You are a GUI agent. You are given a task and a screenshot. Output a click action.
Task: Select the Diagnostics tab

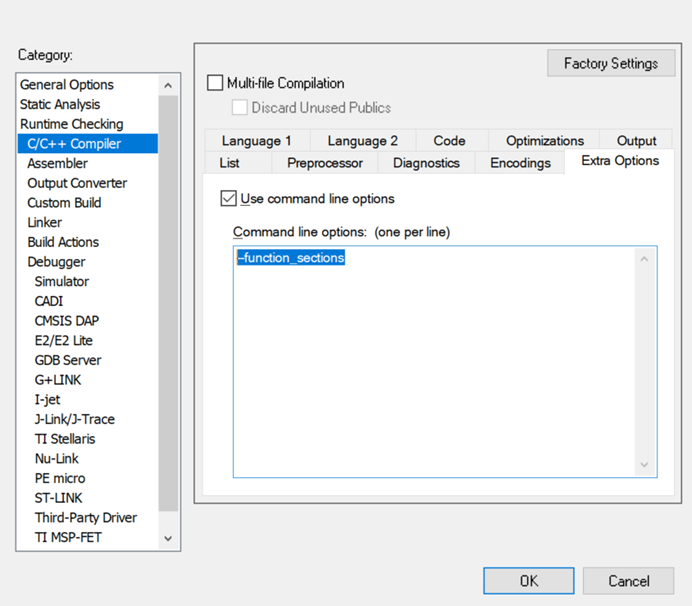coord(426,162)
